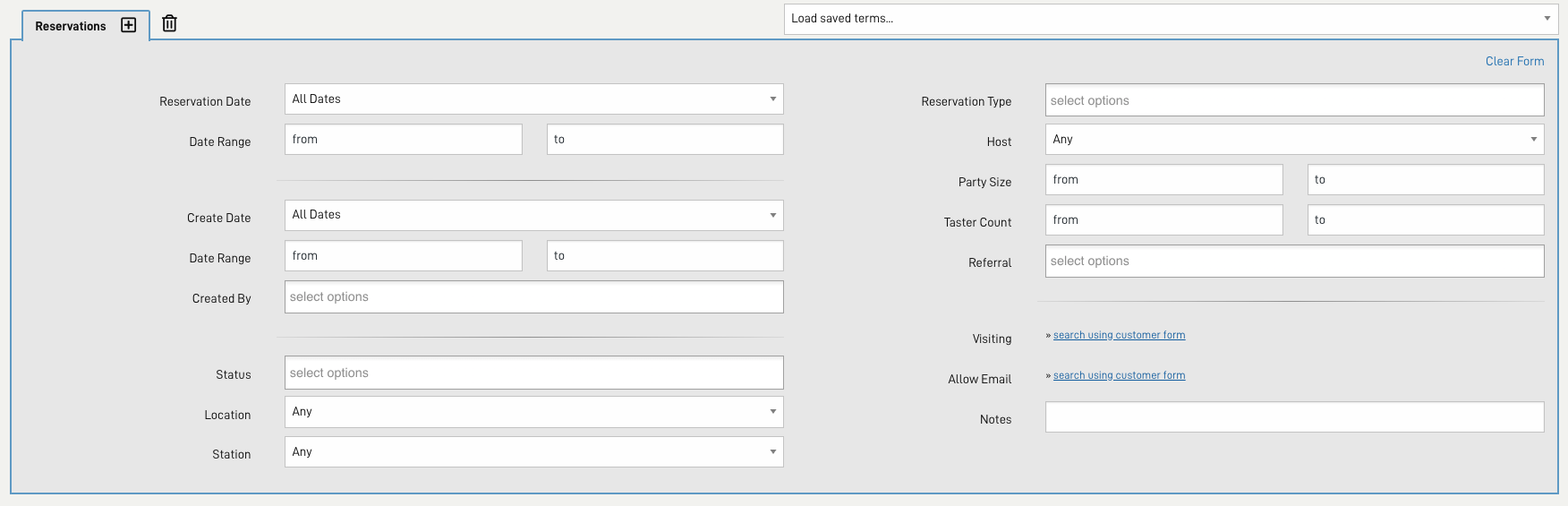The width and height of the screenshot is (1568, 506).
Task: Click the Reservation Type select options field
Action: tap(1294, 100)
